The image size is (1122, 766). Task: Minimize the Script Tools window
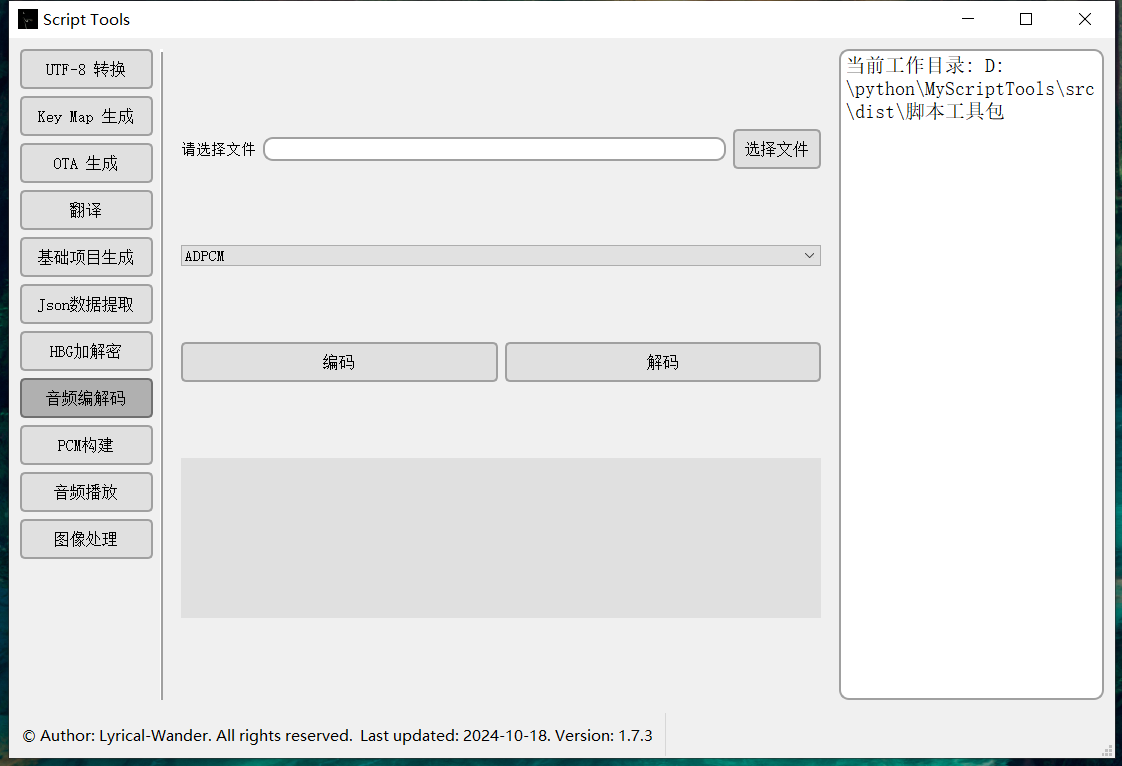click(x=968, y=19)
